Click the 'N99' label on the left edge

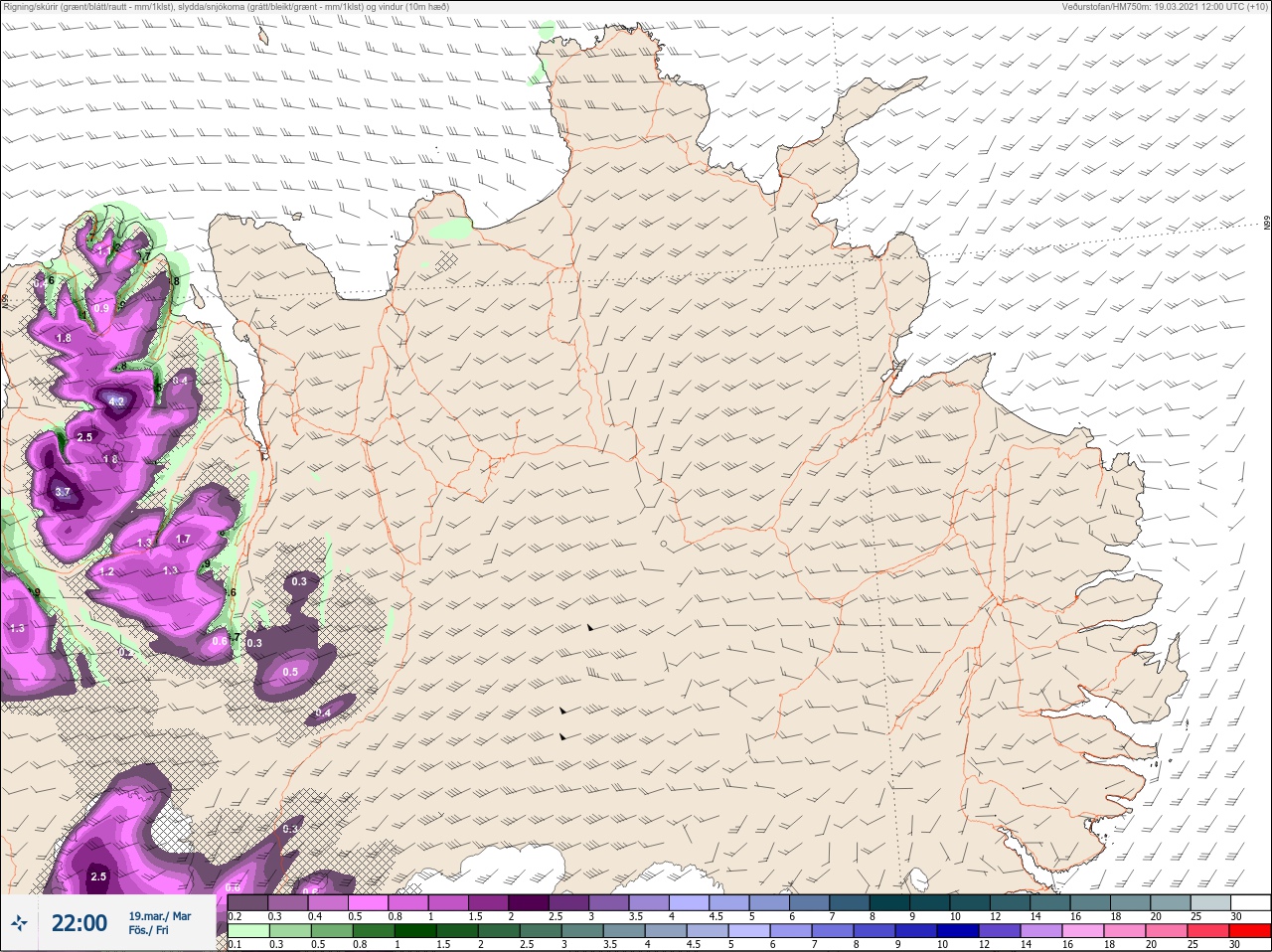[x=5, y=299]
